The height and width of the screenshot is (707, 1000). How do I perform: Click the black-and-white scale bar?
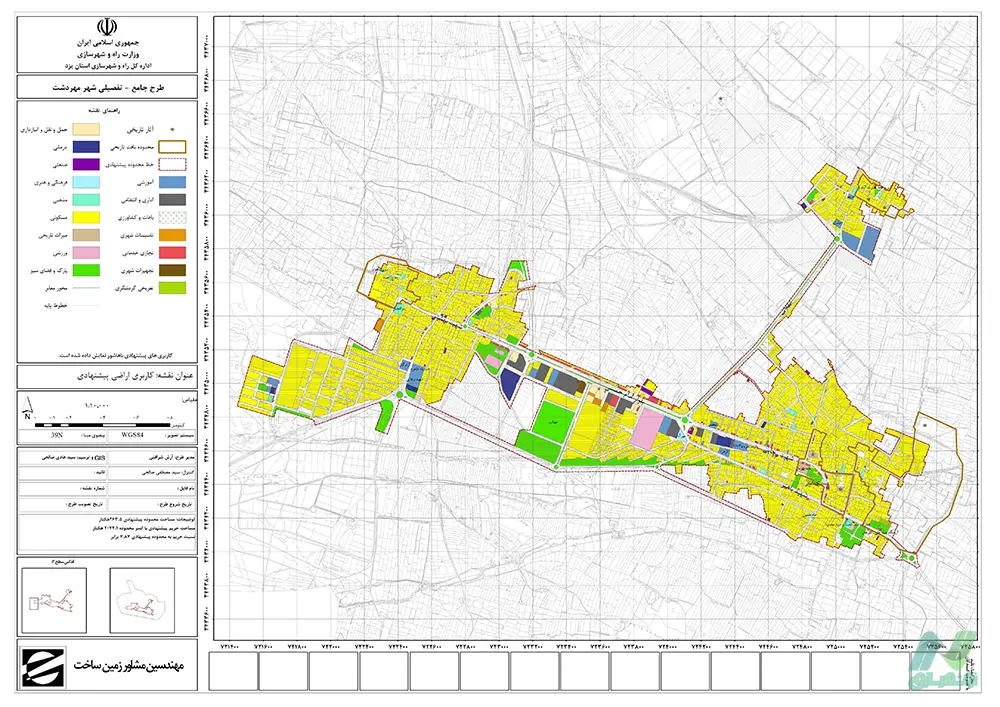point(102,425)
